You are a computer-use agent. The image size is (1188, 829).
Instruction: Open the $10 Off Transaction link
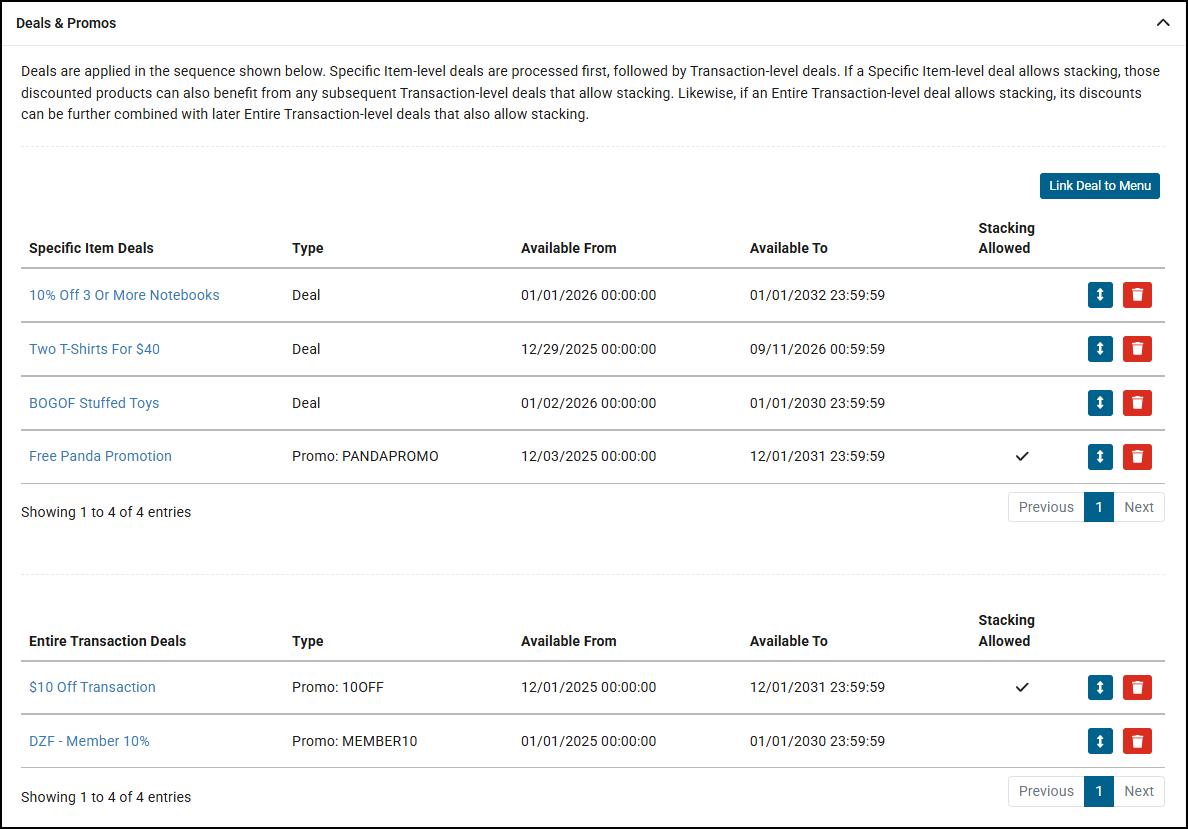(x=92, y=687)
